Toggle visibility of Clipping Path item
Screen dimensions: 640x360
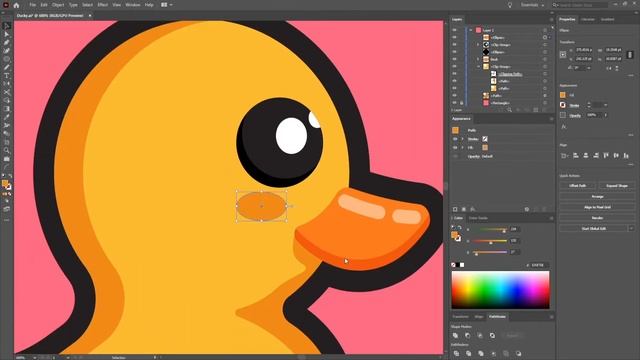455,74
